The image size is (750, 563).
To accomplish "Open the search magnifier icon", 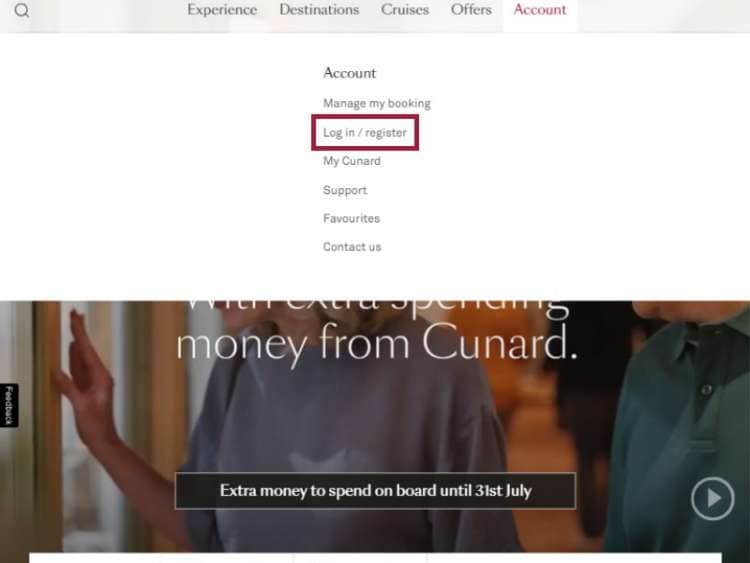I will (22, 10).
